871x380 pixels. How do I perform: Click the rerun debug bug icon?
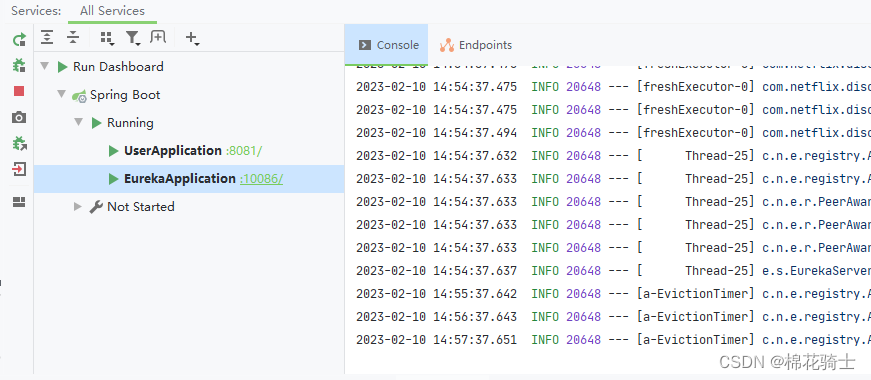click(19, 143)
